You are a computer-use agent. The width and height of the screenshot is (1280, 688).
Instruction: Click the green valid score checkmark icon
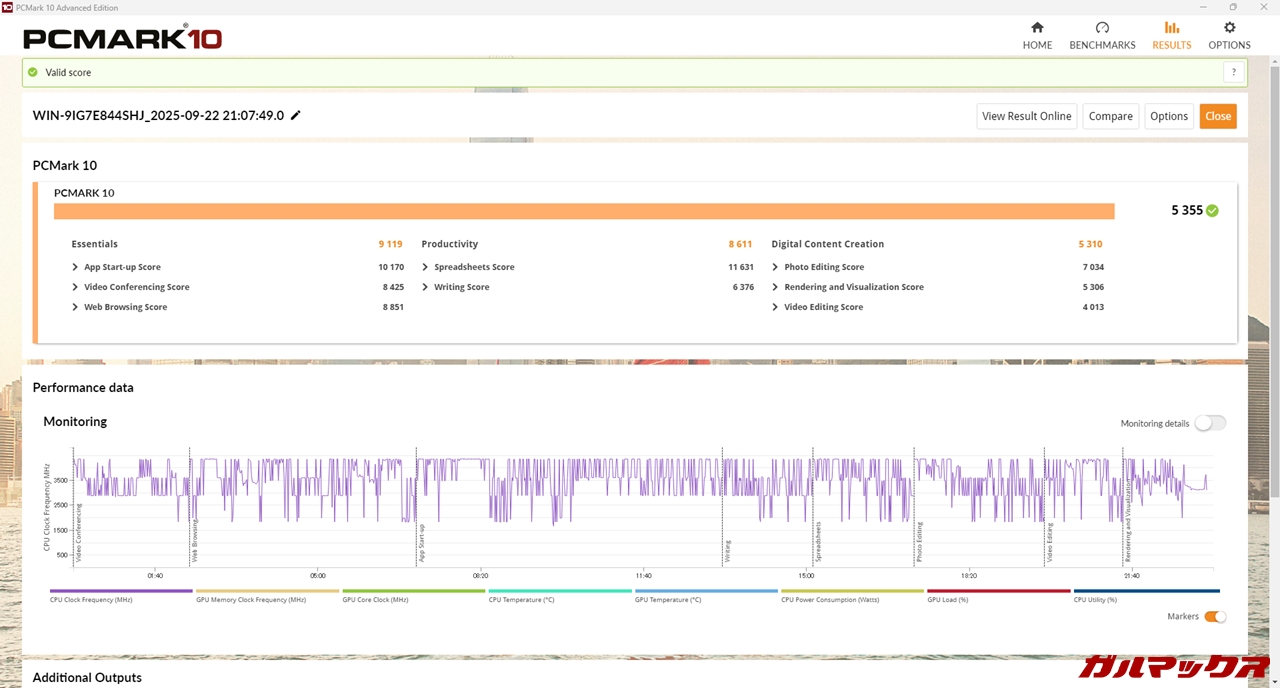33,72
